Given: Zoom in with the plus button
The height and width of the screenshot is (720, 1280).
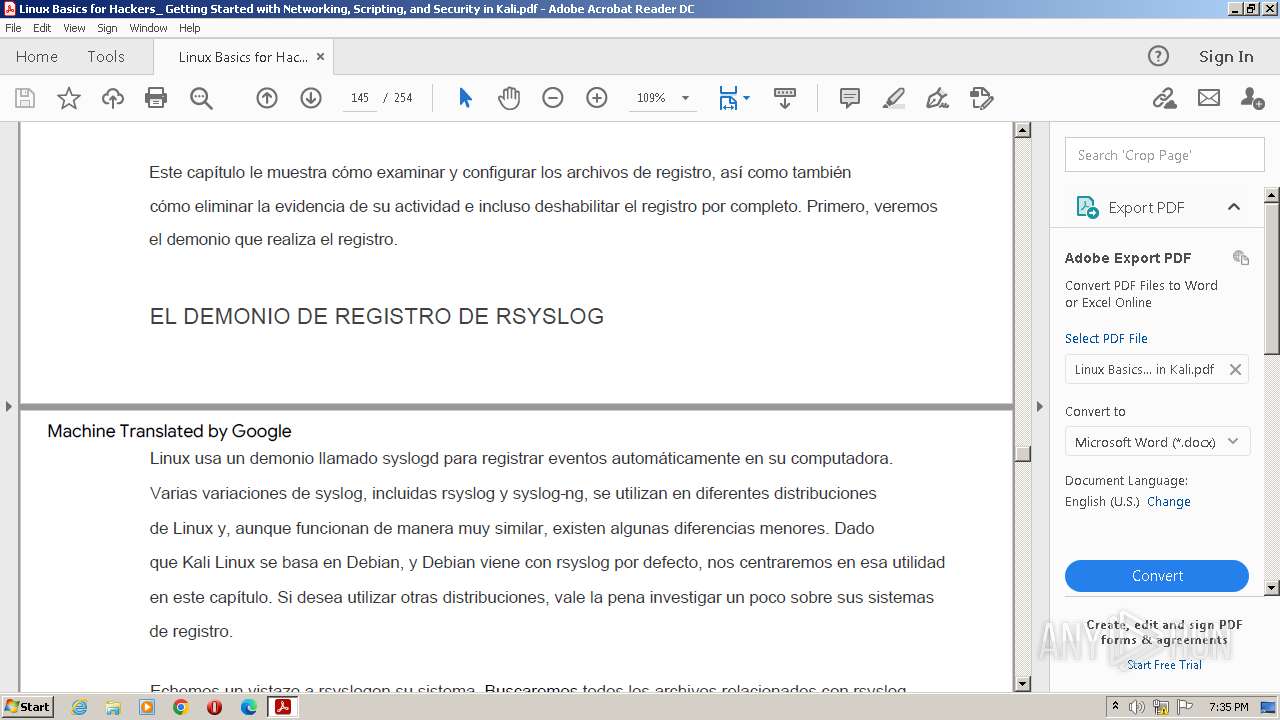Looking at the screenshot, I should (597, 98).
